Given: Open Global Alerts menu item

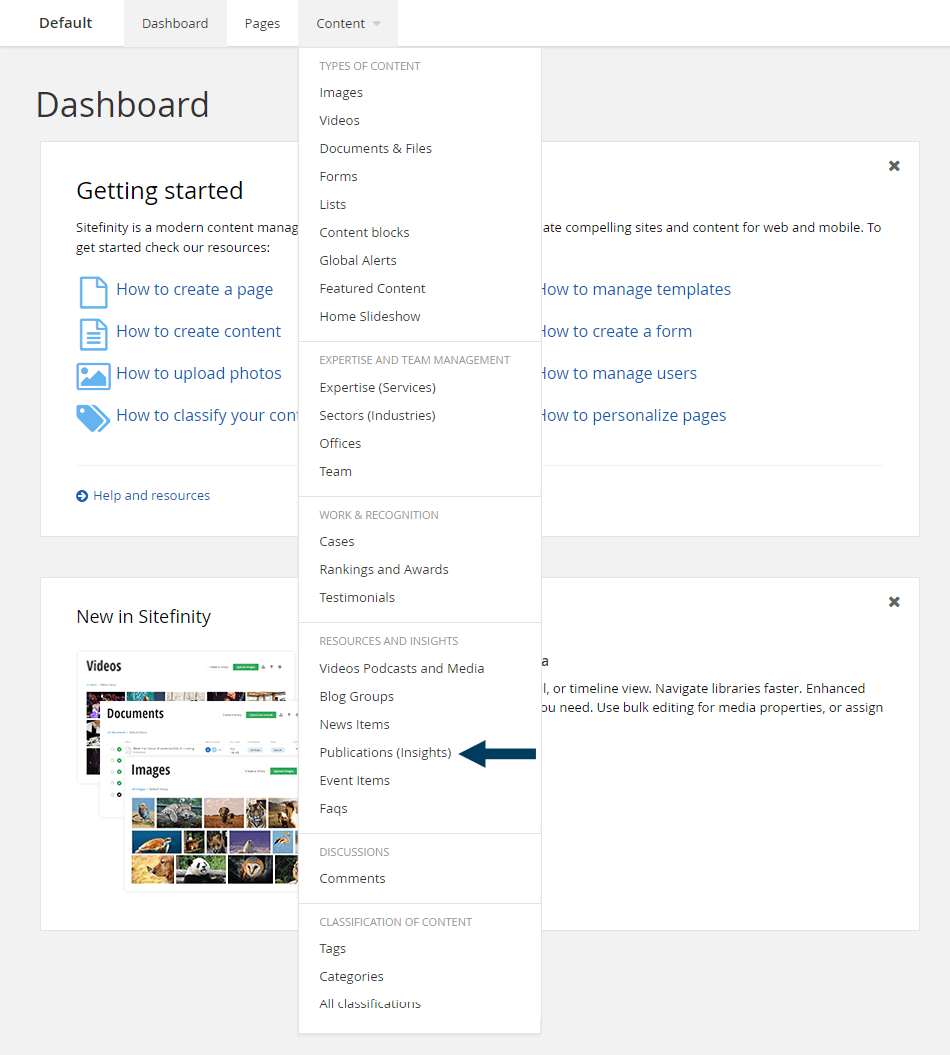Looking at the screenshot, I should [x=357, y=260].
